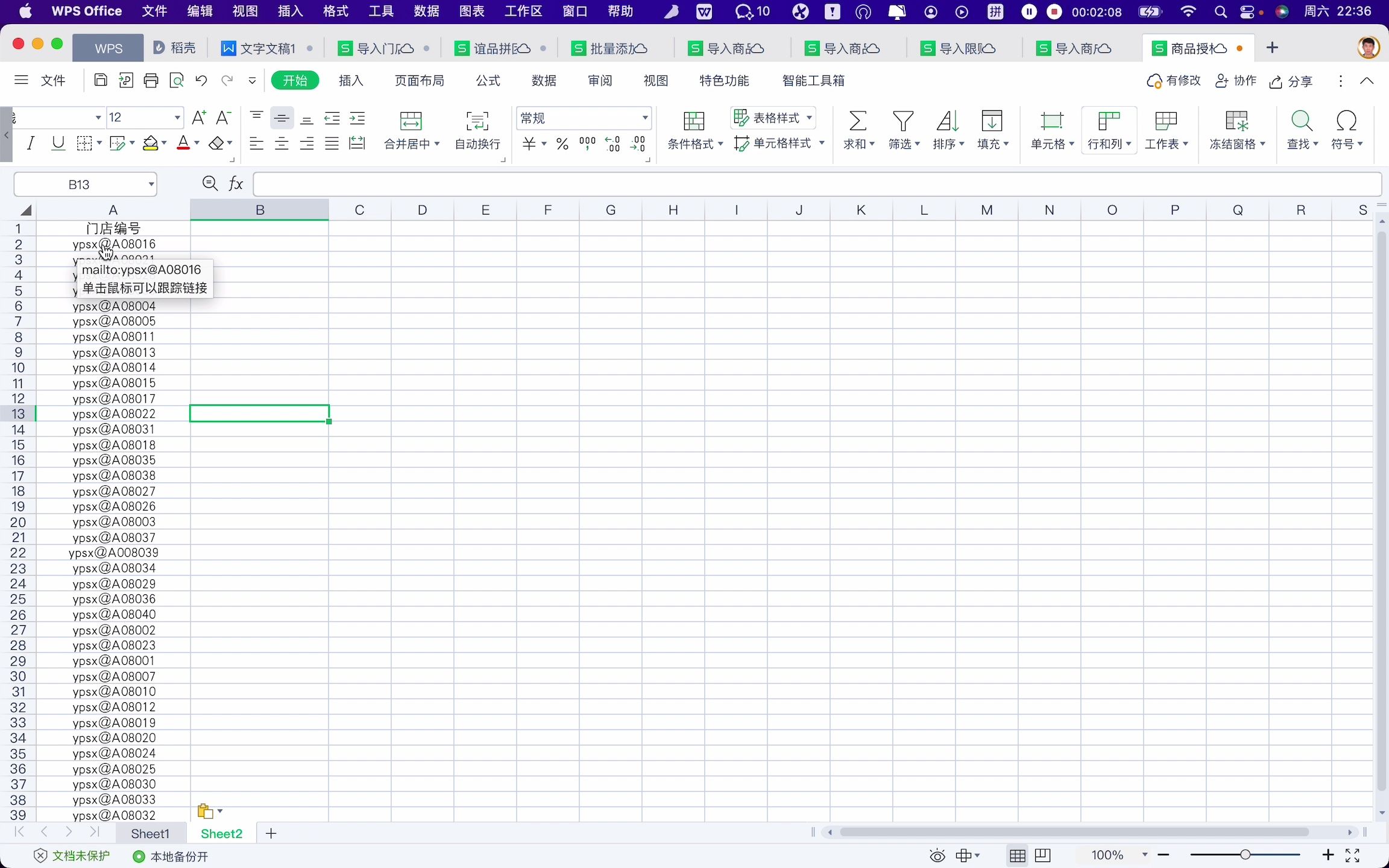Viewport: 1389px width, 868px height.
Task: Toggle justify text alignment
Action: [x=332, y=143]
